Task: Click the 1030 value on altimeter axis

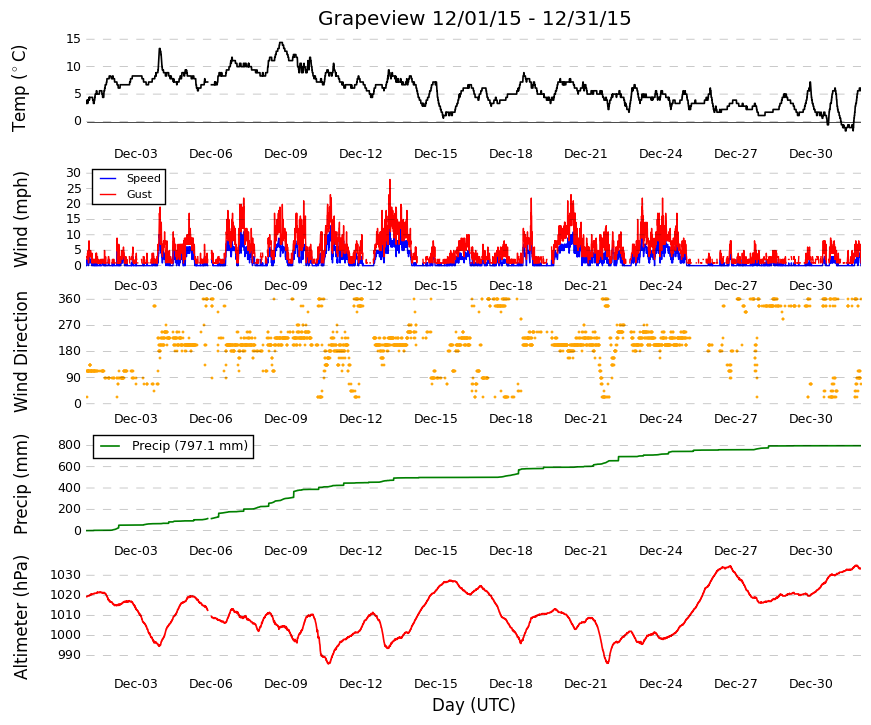Action: click(66, 575)
